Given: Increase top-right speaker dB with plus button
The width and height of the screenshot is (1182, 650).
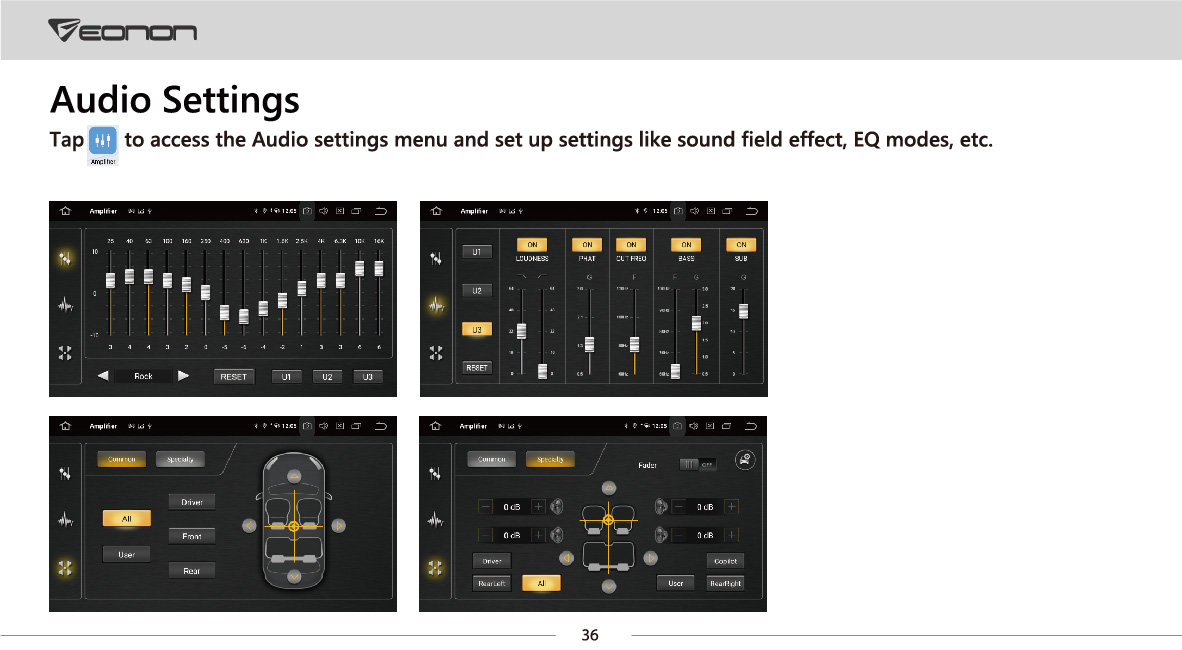Looking at the screenshot, I should 731,507.
